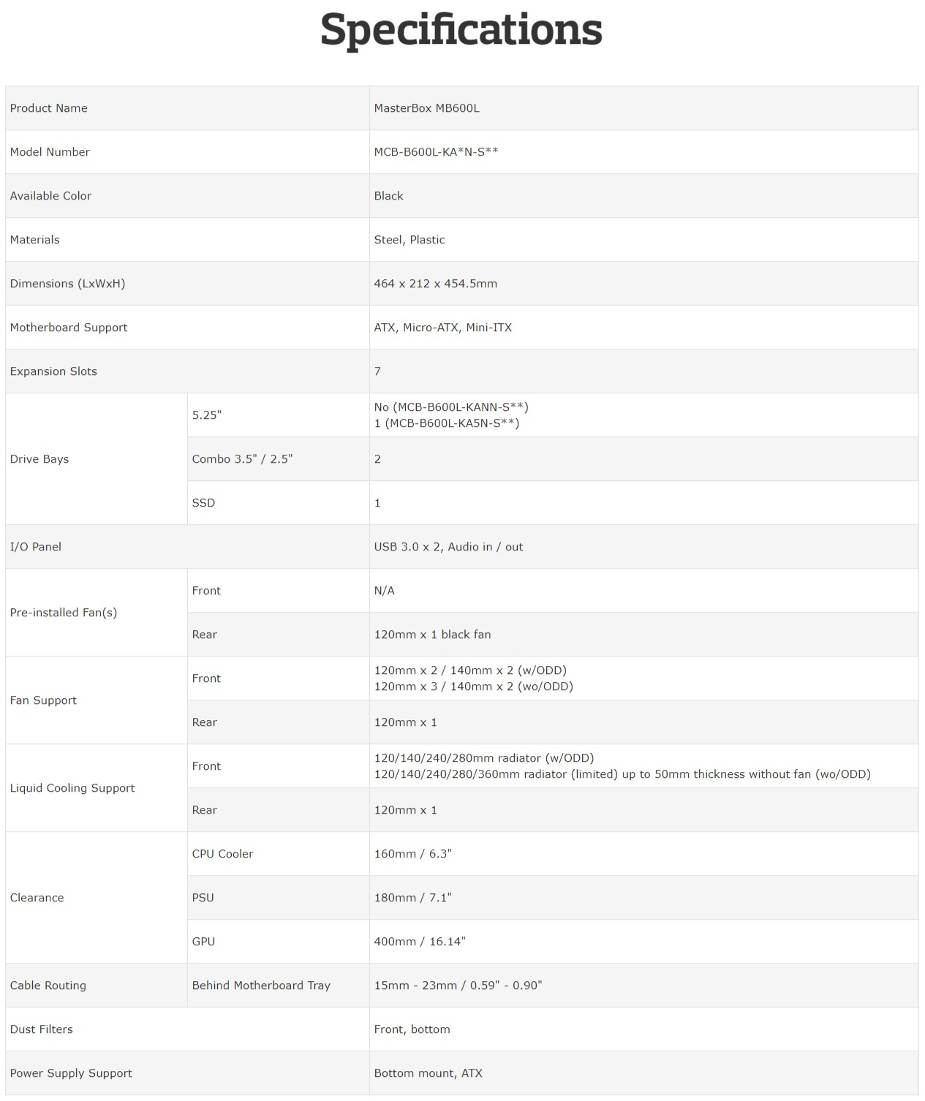925x1101 pixels.
Task: Click the Specifications heading
Action: [461, 31]
